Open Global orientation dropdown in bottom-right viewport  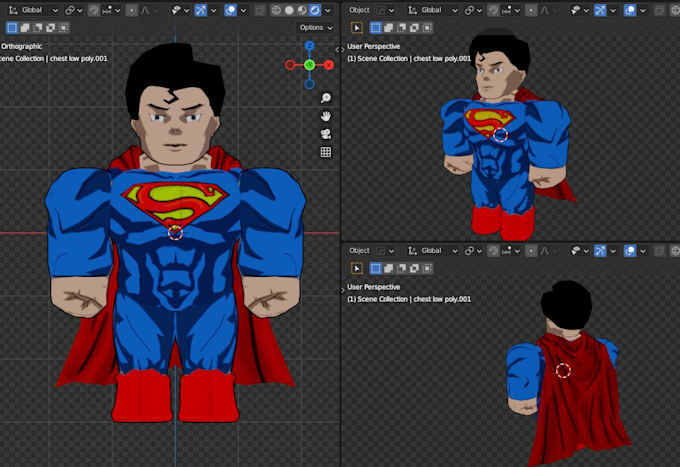(x=433, y=251)
